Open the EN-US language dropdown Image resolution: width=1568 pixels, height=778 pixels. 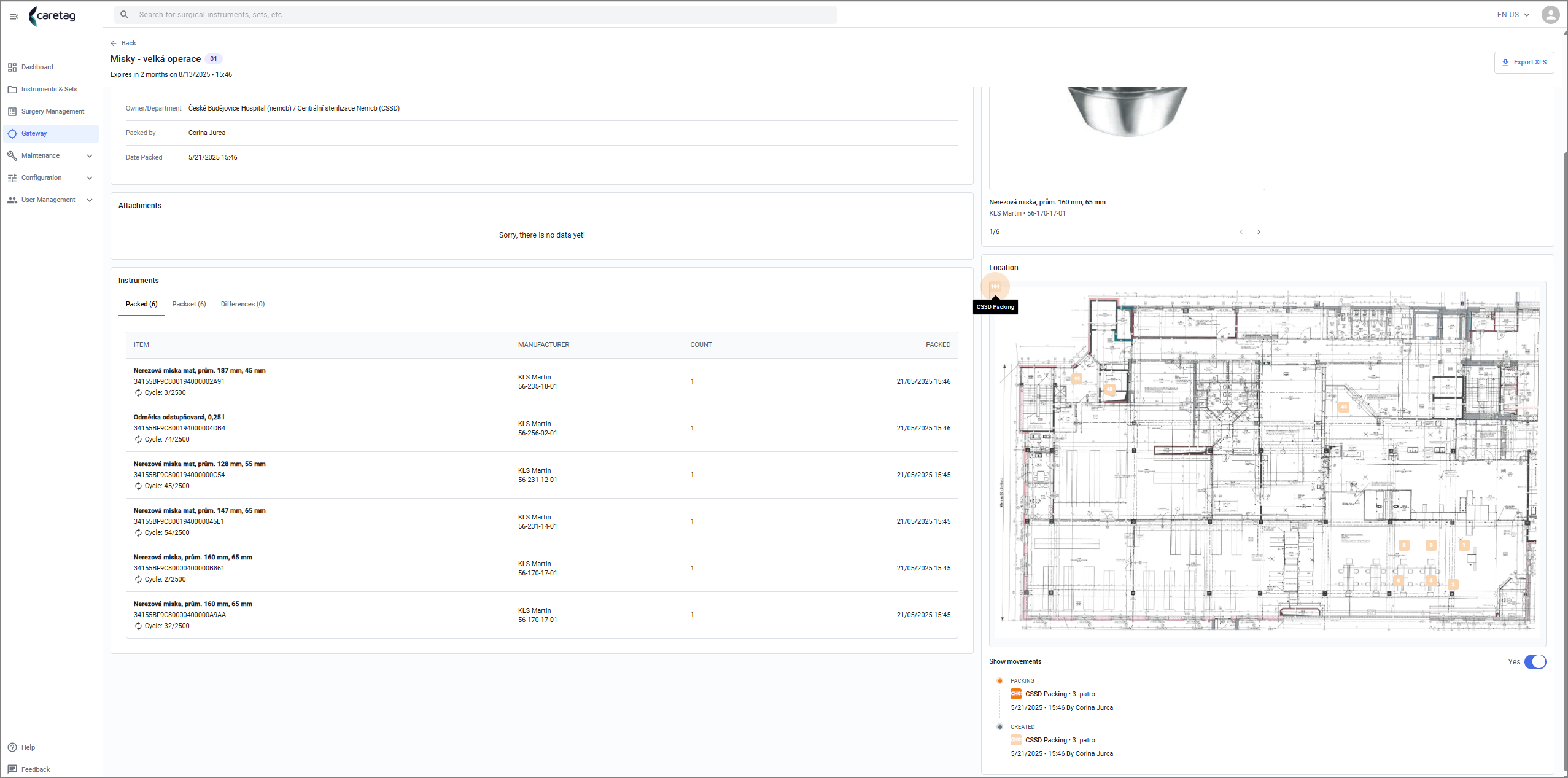(x=1513, y=15)
